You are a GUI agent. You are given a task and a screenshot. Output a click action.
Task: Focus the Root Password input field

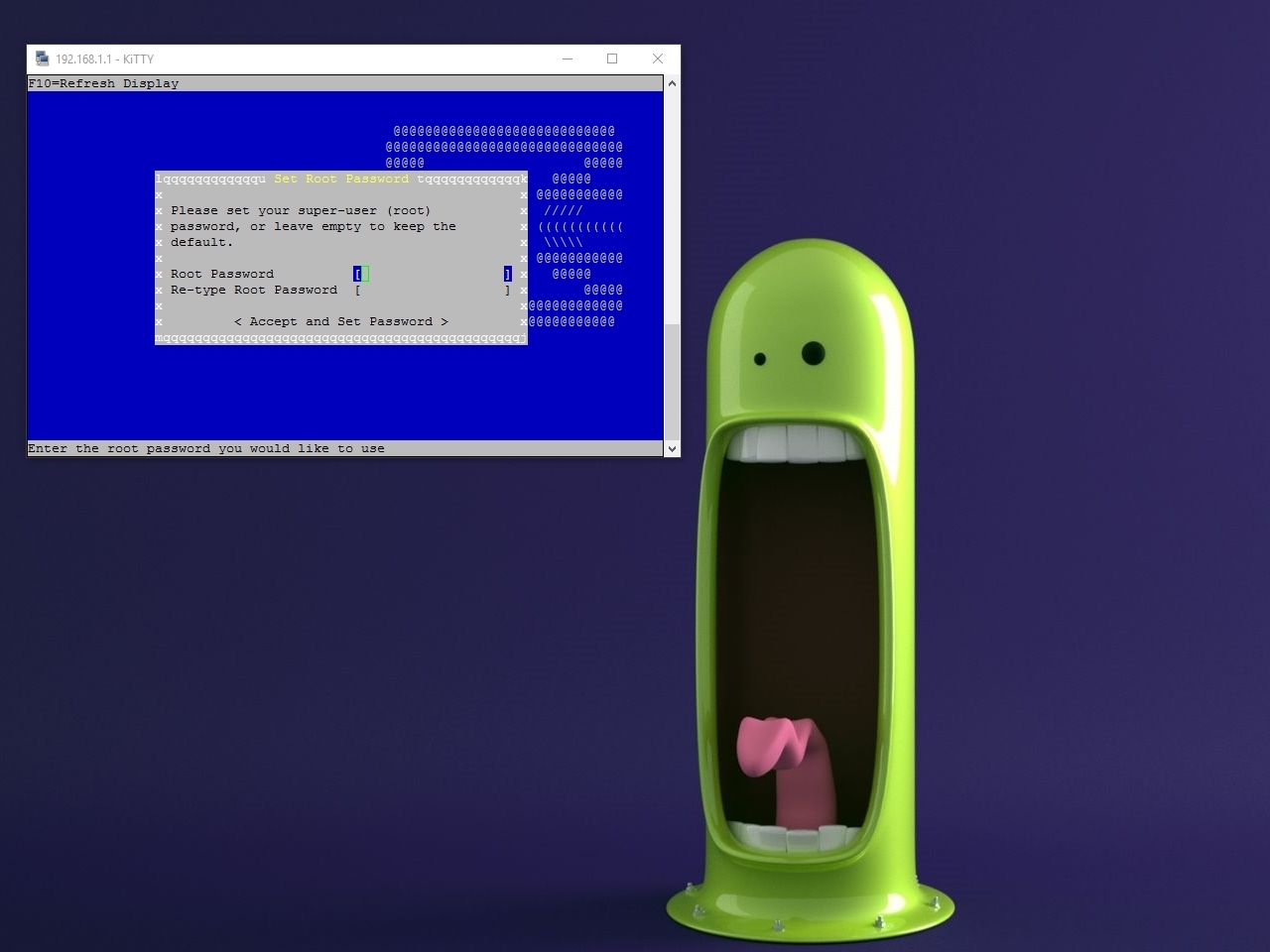click(x=433, y=274)
